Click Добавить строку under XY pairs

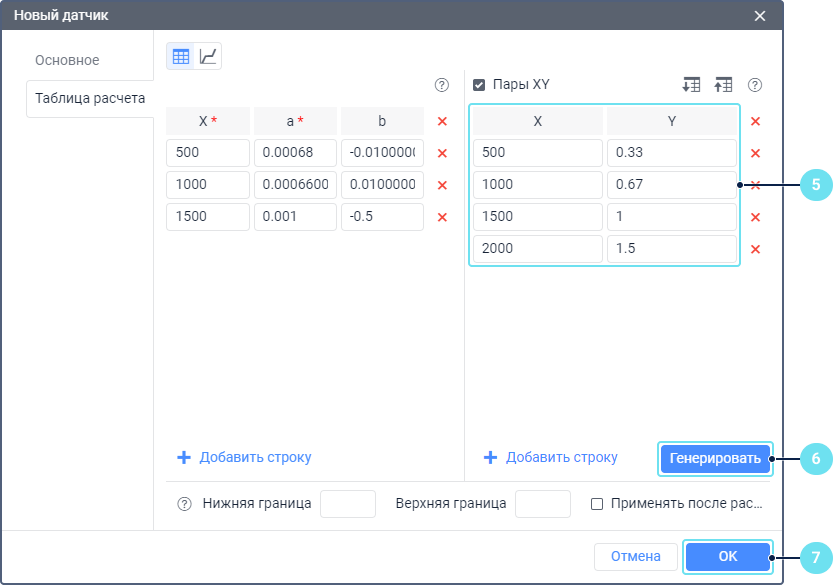pos(551,457)
